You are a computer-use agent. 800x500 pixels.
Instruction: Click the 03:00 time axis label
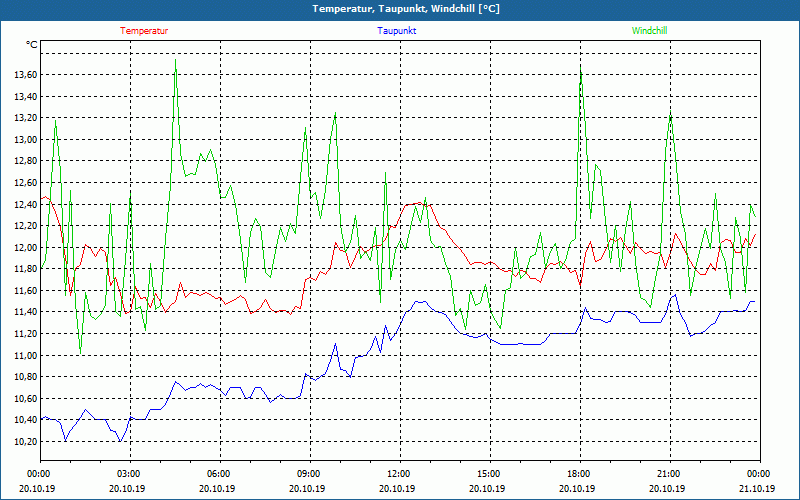tap(130, 474)
